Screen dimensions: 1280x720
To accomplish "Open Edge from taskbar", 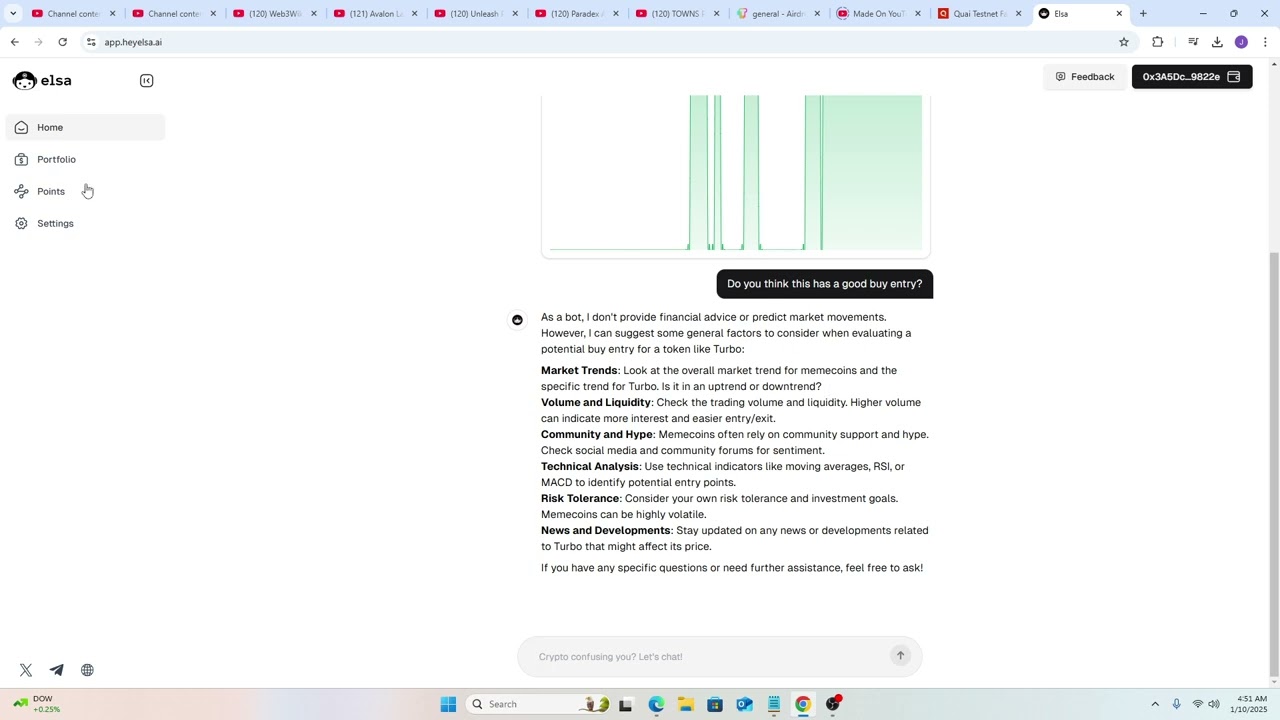I will [x=656, y=704].
